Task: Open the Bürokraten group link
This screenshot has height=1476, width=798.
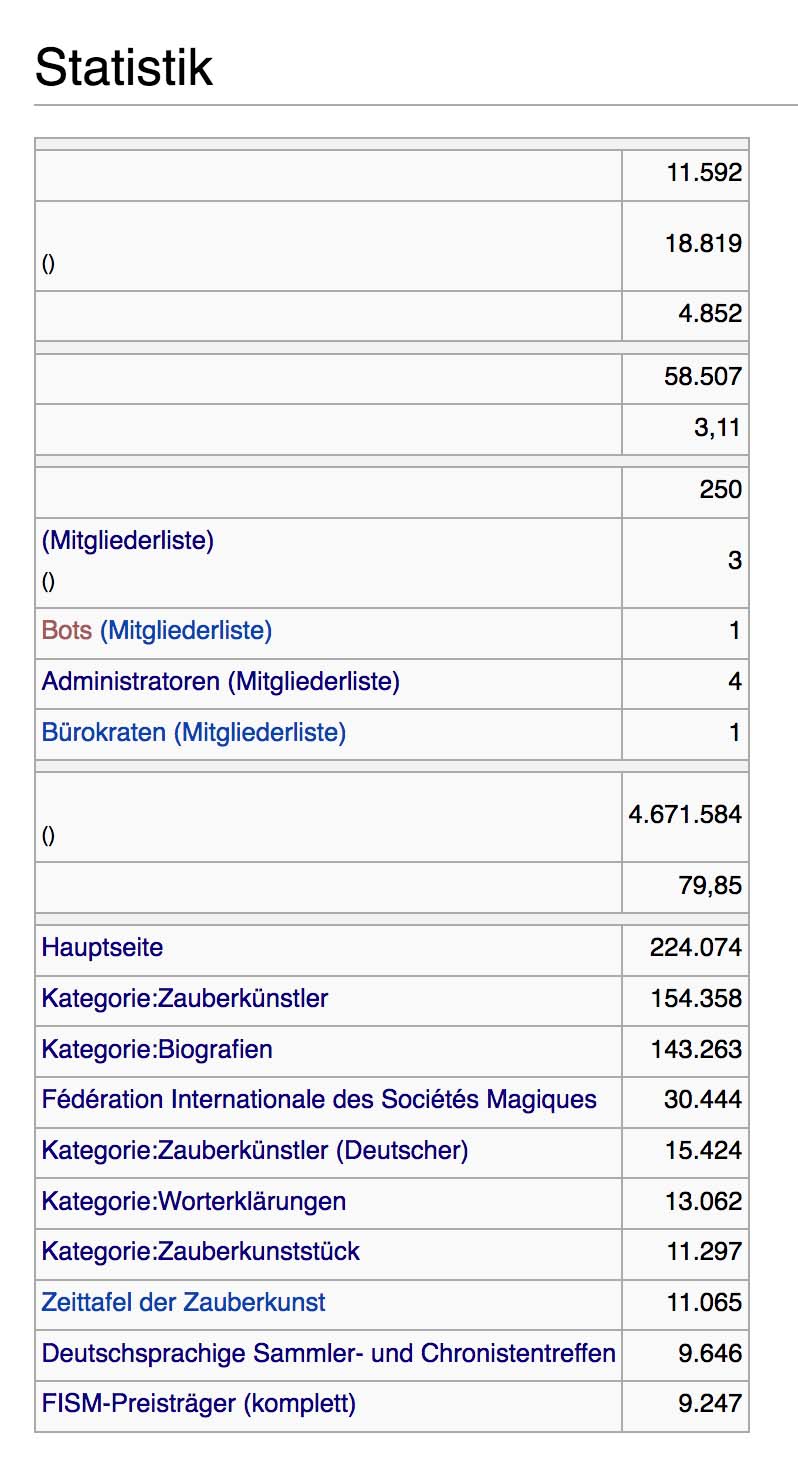Action: (104, 733)
